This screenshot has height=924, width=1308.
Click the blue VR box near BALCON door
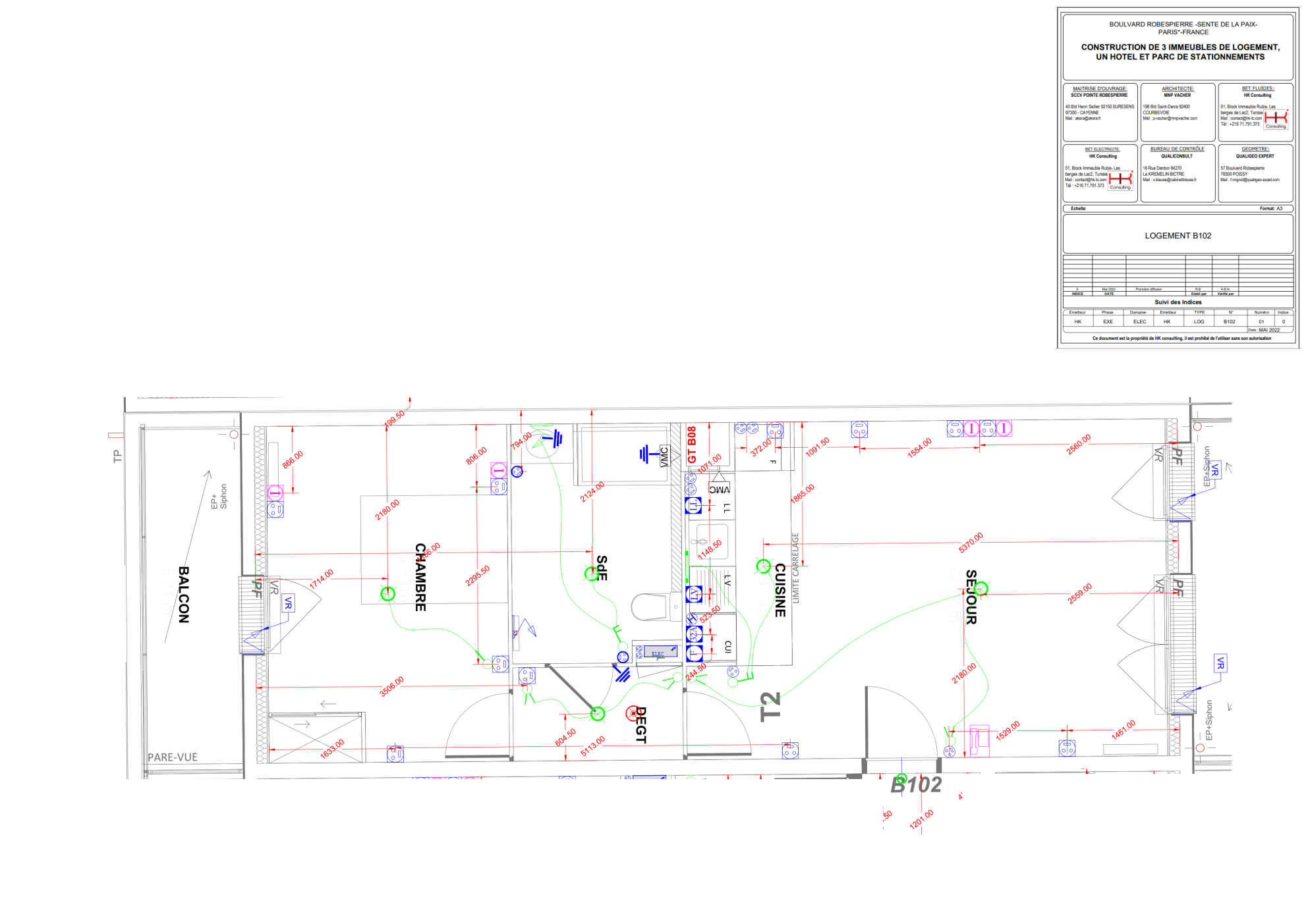[288, 603]
